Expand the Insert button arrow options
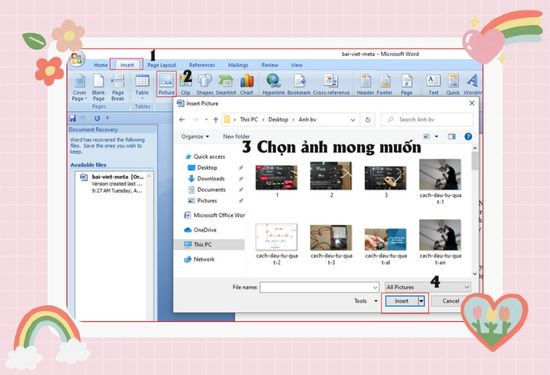The height and width of the screenshot is (375, 550). tap(422, 301)
